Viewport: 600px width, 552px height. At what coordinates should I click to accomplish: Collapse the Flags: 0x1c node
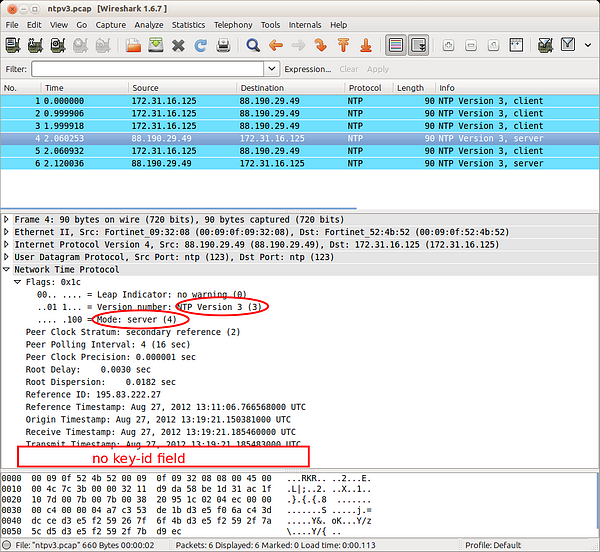[x=18, y=282]
